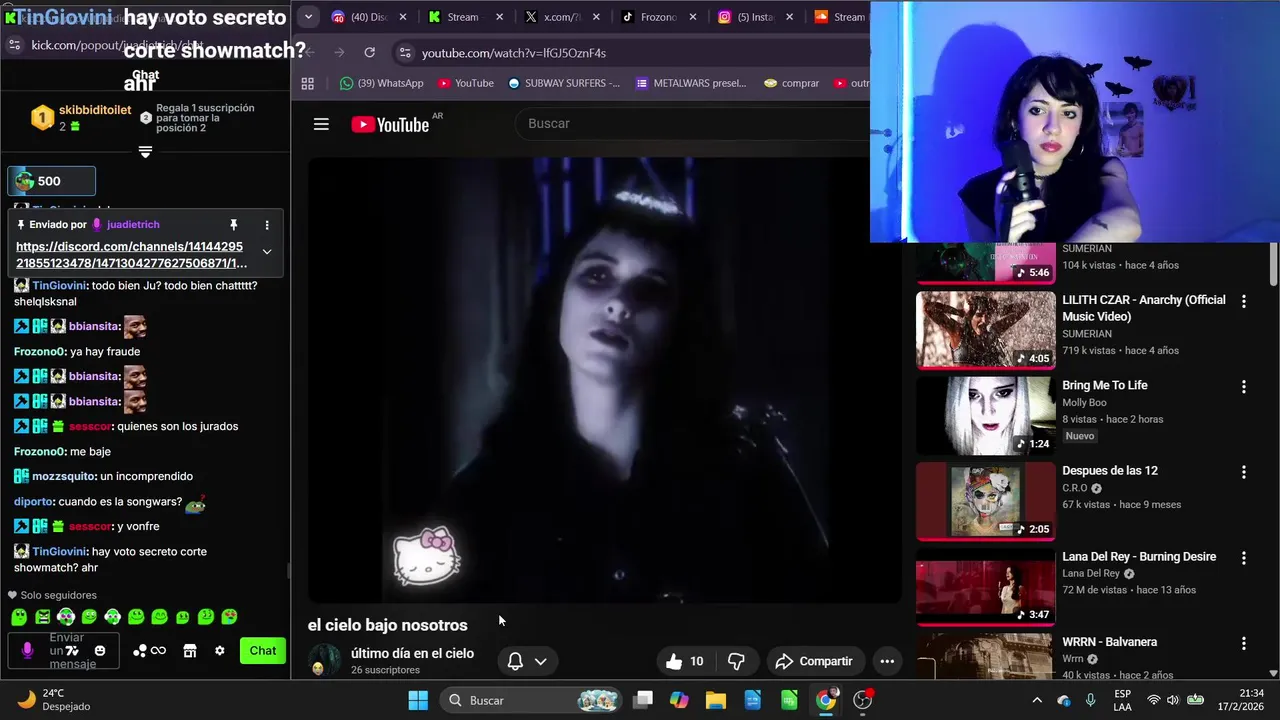This screenshot has width=1280, height=720.
Task: Open the LILITH CZAR Anarchy thumbnail
Action: pyautogui.click(x=986, y=330)
